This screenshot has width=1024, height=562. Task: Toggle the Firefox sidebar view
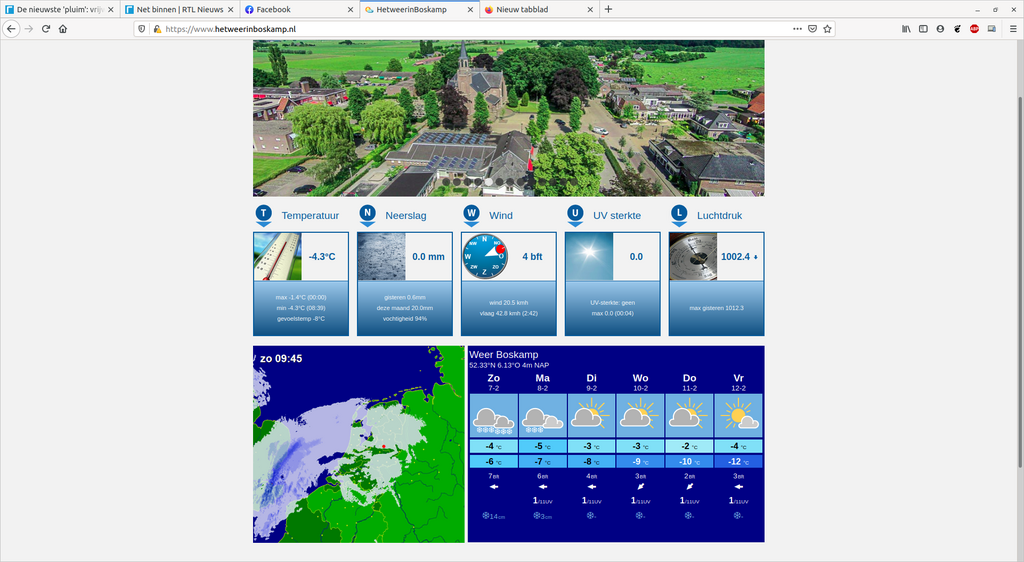point(923,29)
